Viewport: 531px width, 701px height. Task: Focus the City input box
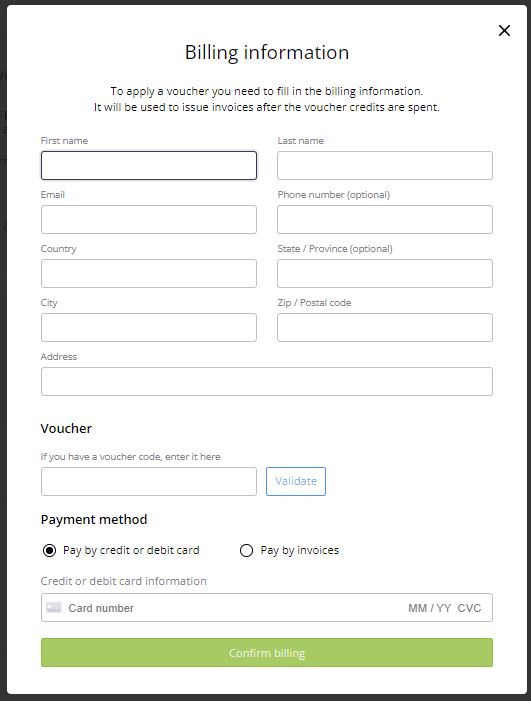tap(149, 328)
